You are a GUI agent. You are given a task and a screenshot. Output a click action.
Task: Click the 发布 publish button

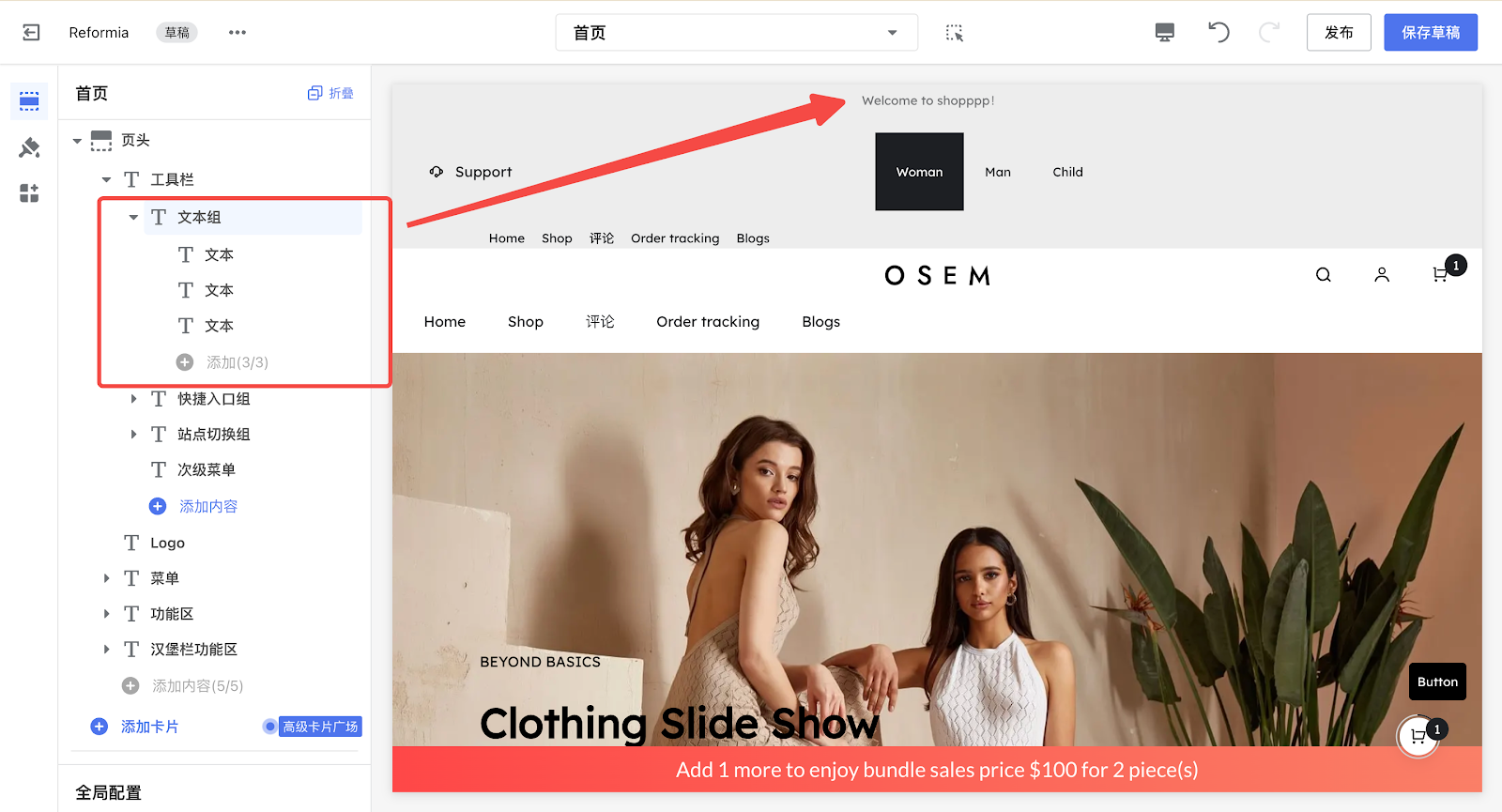1338,33
